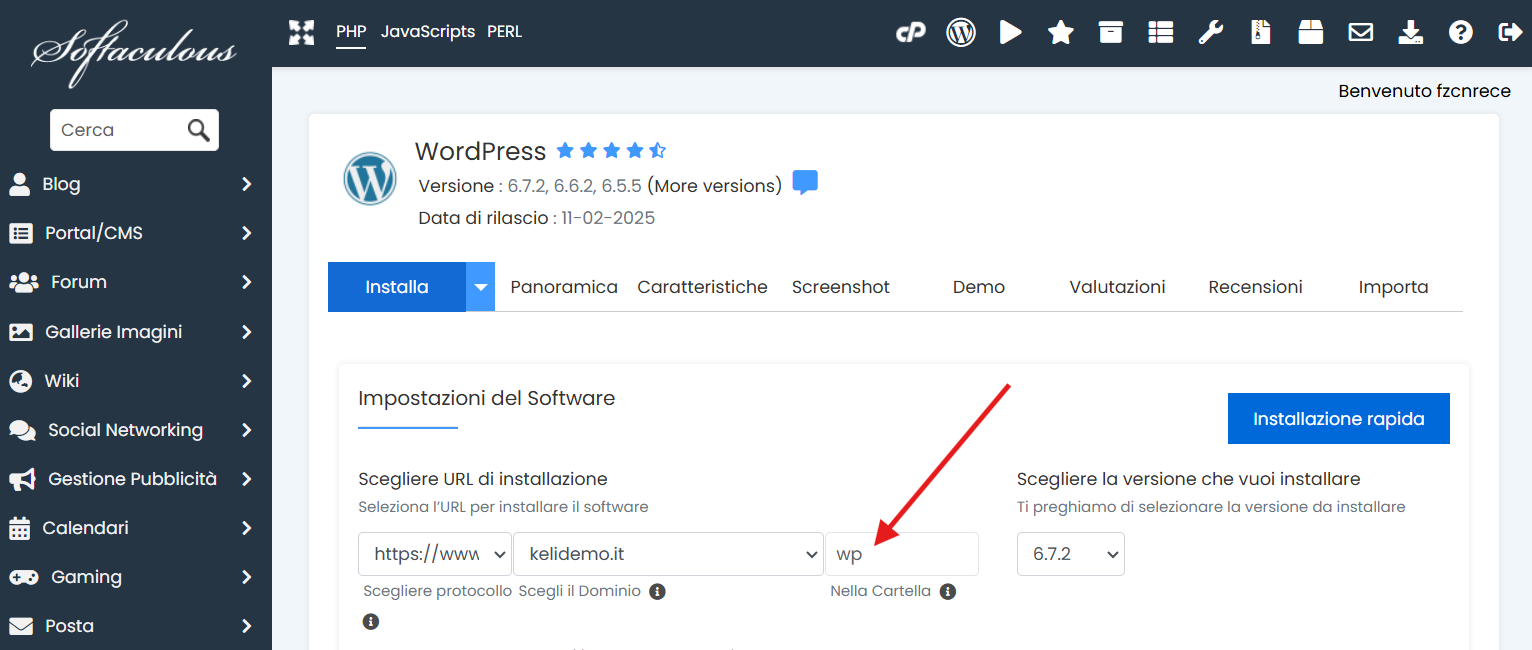
Task: Open WordPress manager icon in the top bar
Action: [961, 33]
